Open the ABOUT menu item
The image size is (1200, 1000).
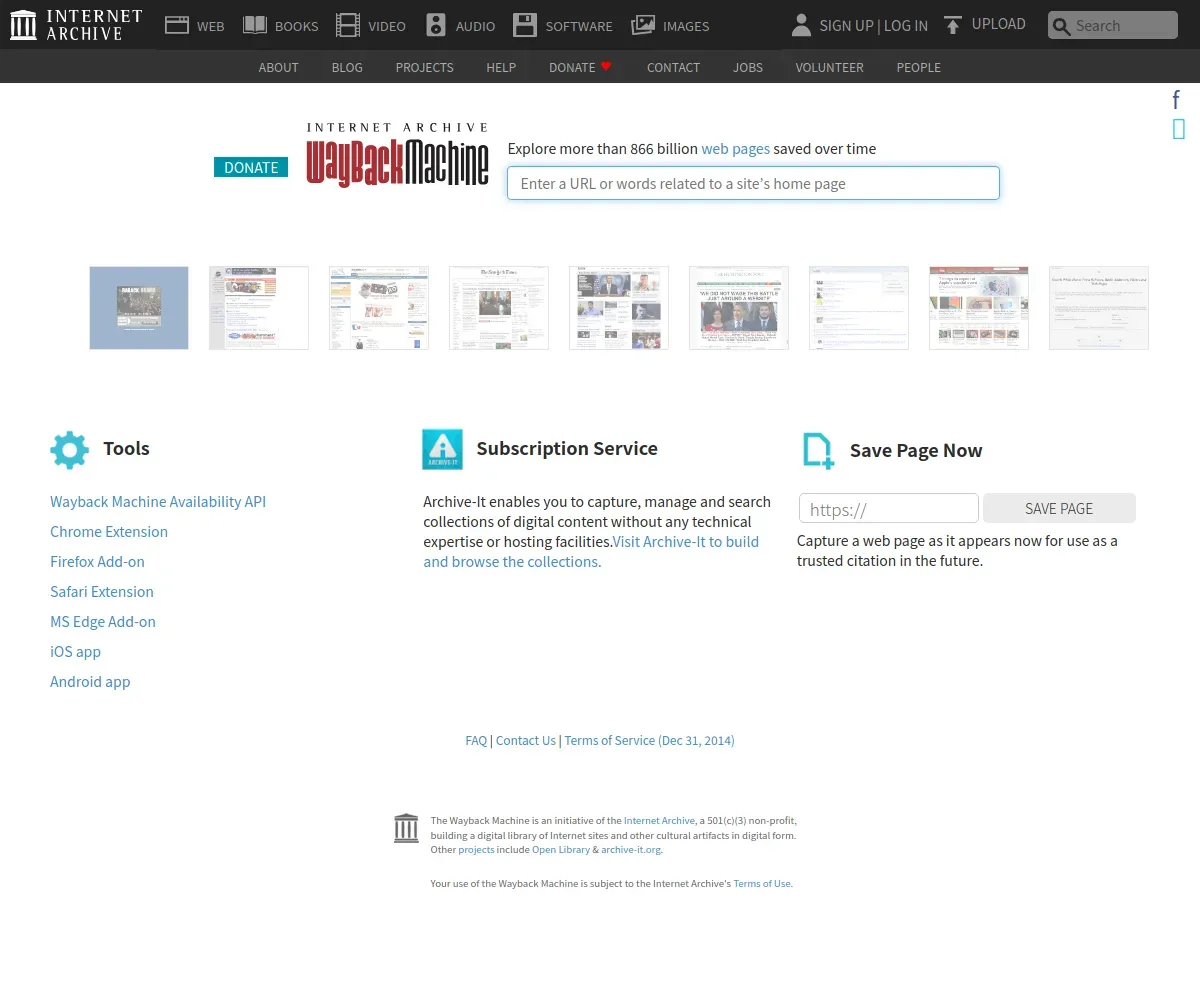tap(279, 67)
